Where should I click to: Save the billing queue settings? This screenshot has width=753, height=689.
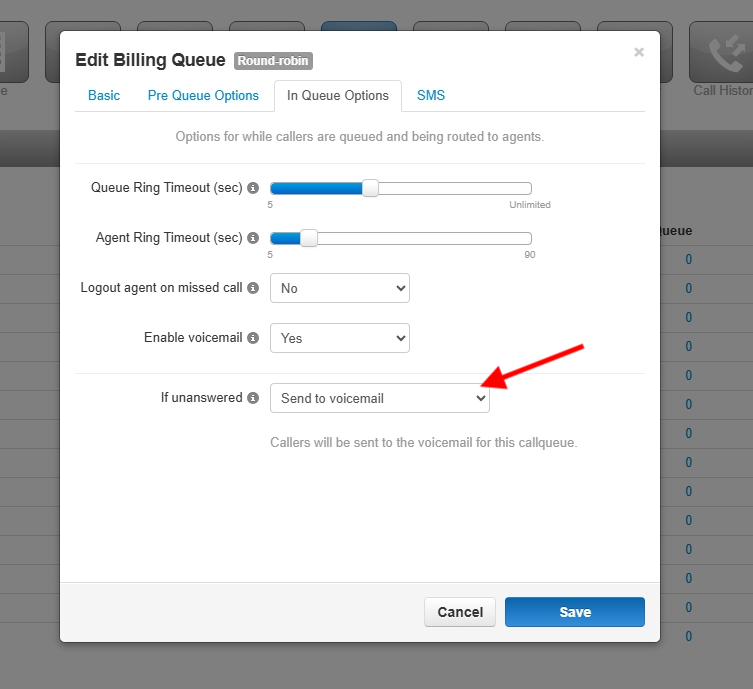click(x=574, y=612)
